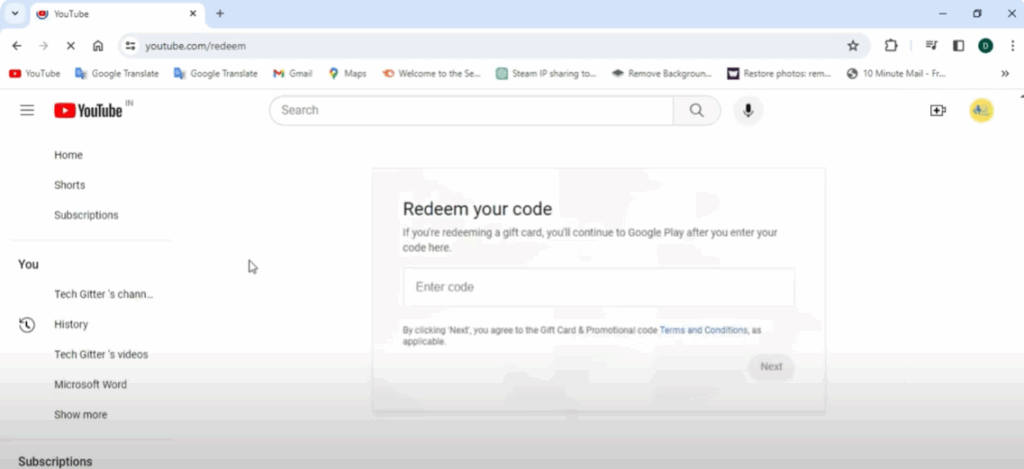
Task: Open the 10 Minute Mail bookmark
Action: pyautogui.click(x=896, y=74)
